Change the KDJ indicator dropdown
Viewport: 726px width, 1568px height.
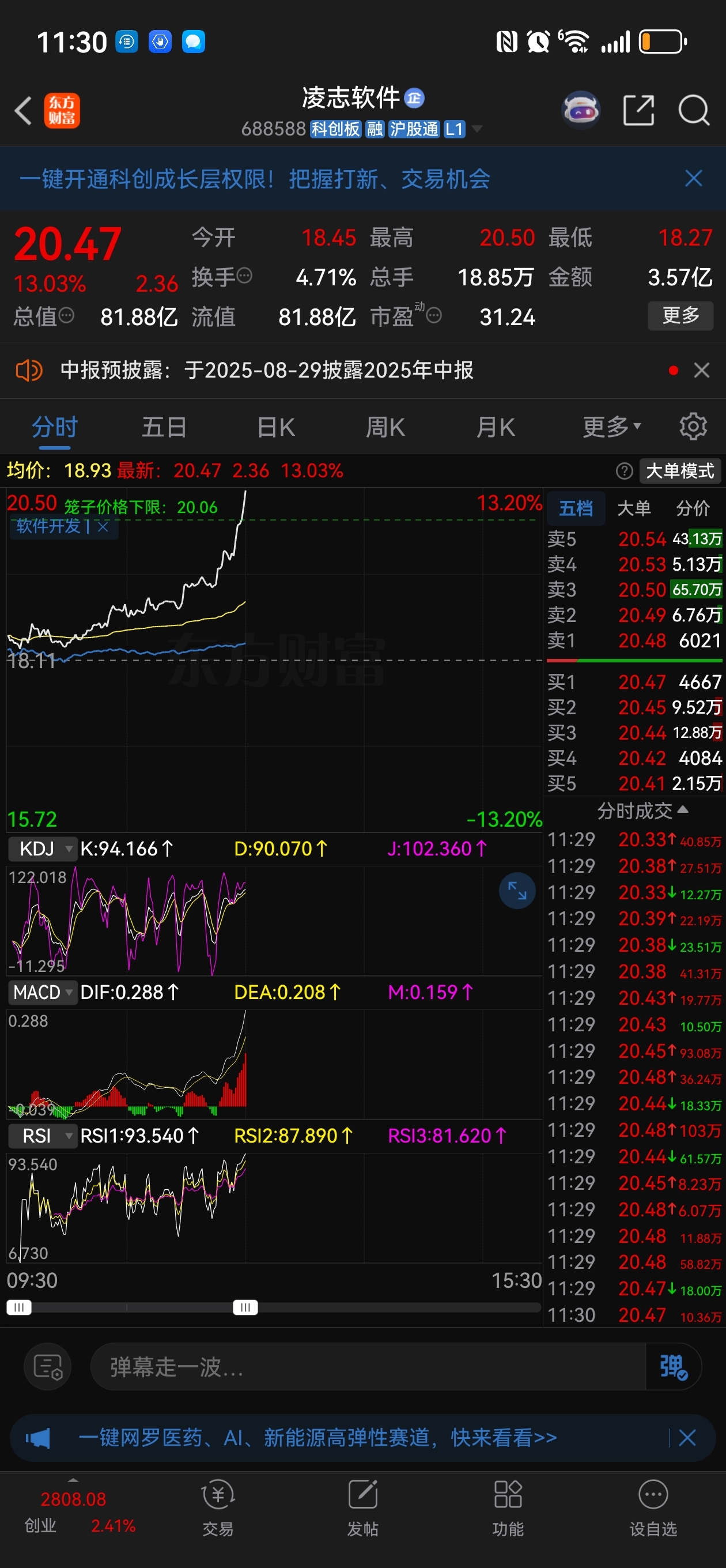pyautogui.click(x=42, y=849)
